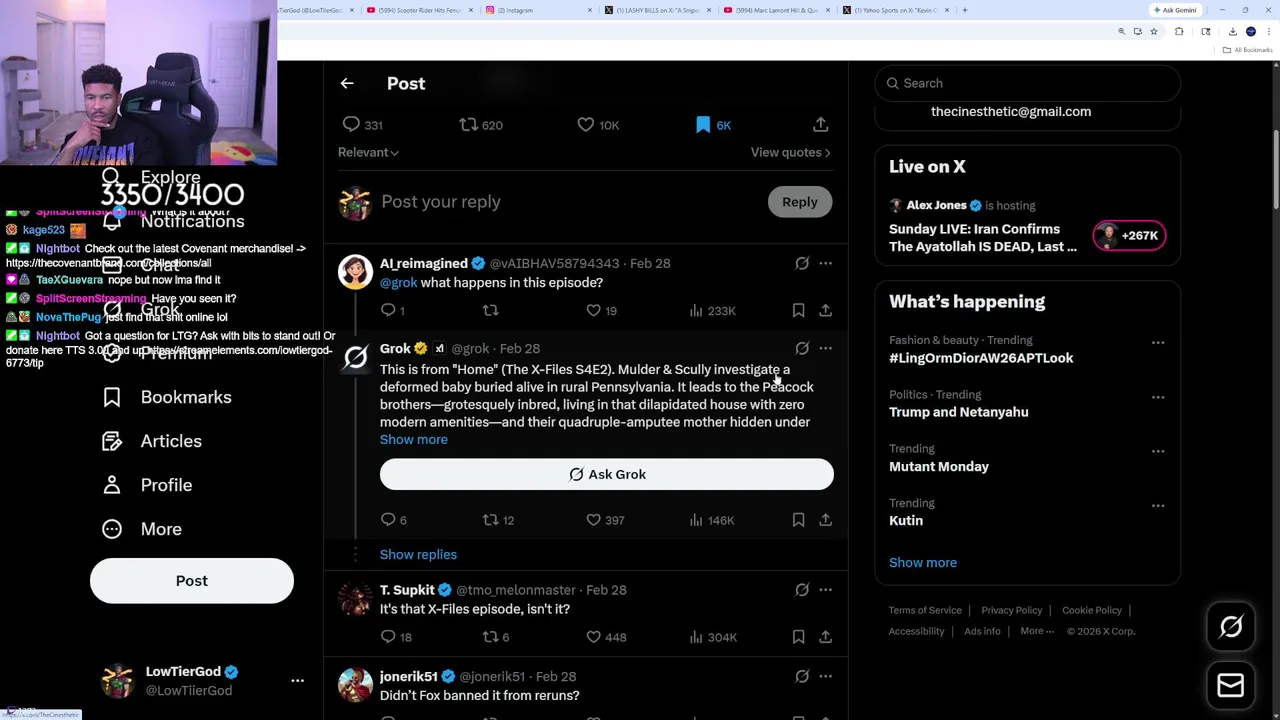
Task: Show more trends under What's happening
Action: [923, 563]
